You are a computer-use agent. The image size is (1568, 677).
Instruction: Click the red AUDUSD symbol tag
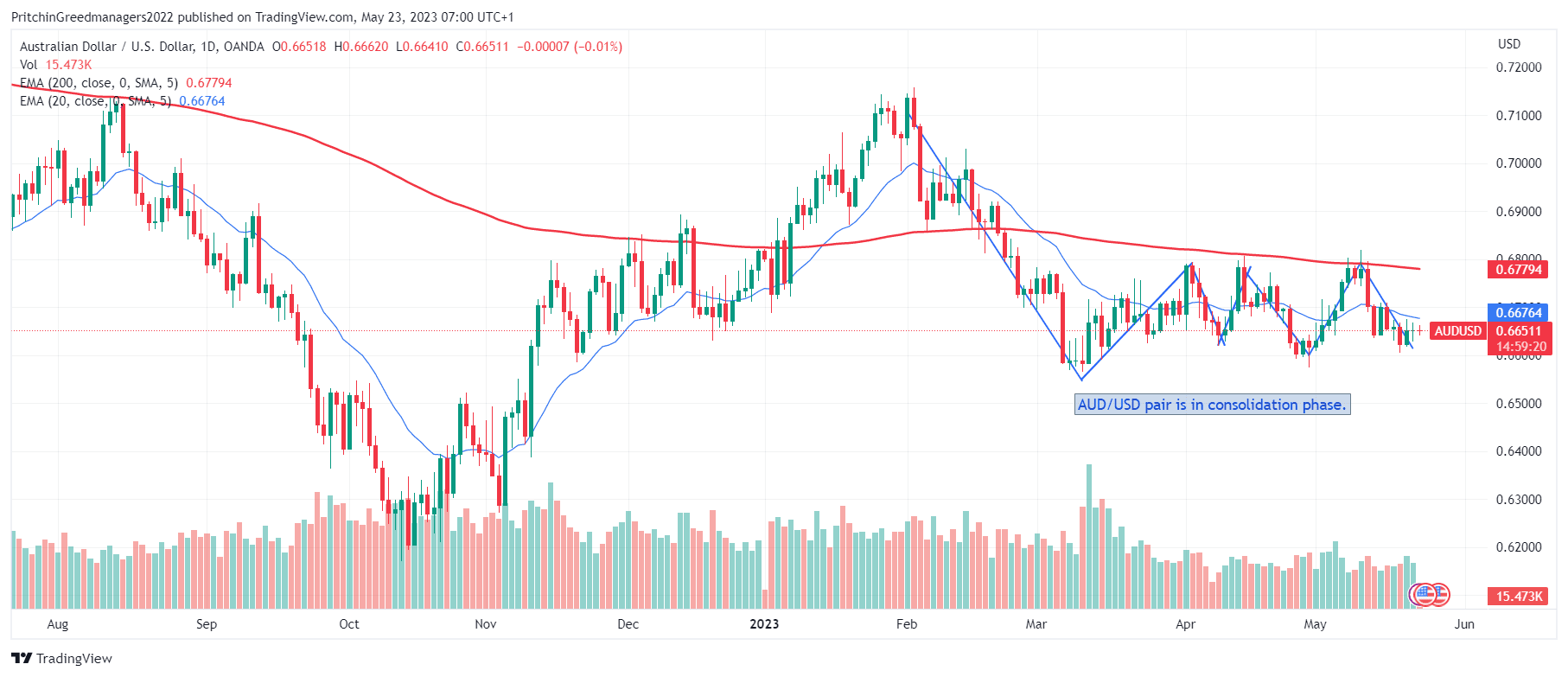(x=1457, y=331)
